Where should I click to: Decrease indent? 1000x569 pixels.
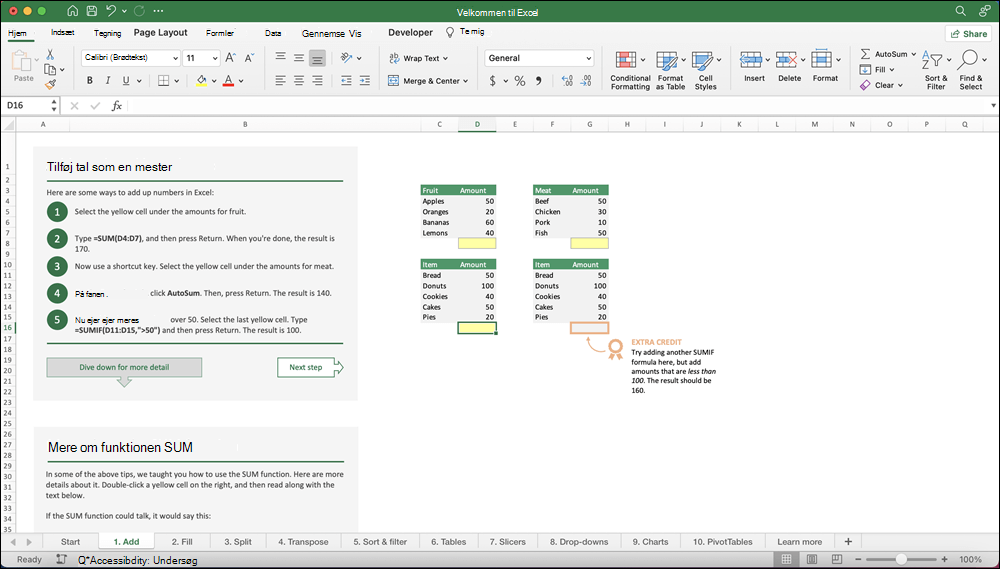[x=346, y=81]
